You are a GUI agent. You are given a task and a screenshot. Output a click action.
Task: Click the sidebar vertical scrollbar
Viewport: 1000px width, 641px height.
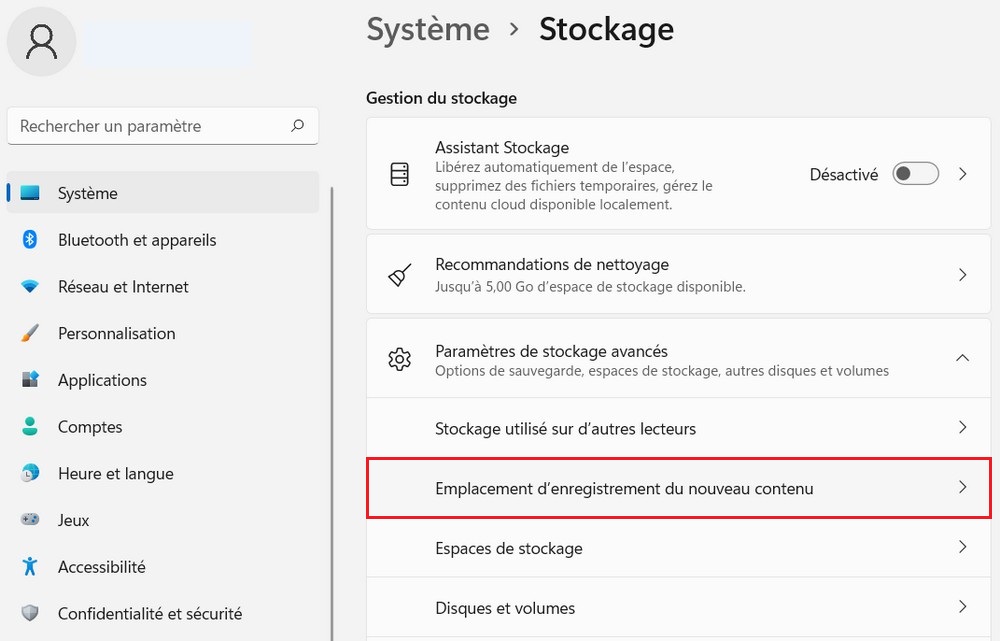click(x=332, y=400)
